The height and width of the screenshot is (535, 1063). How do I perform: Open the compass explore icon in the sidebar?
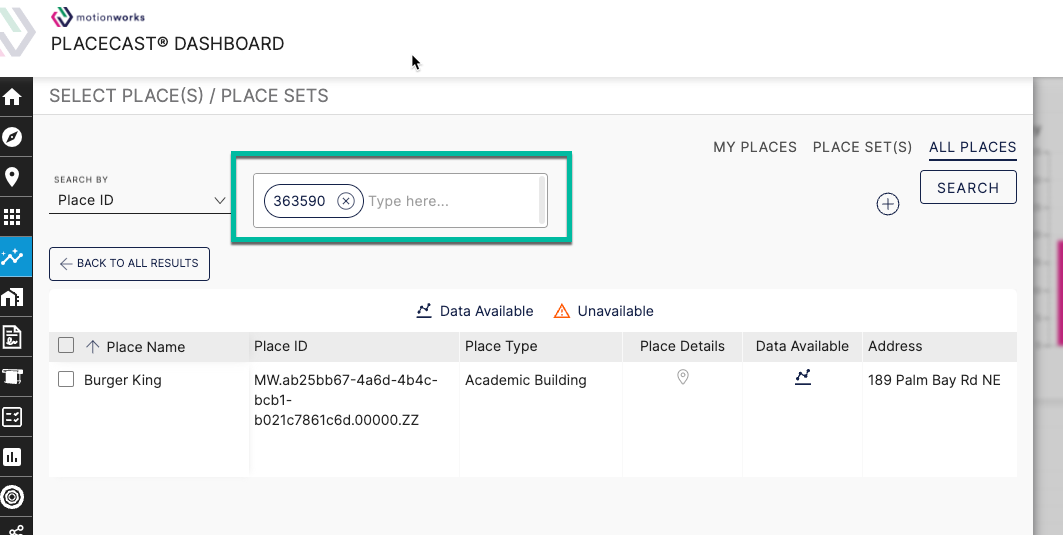12,137
